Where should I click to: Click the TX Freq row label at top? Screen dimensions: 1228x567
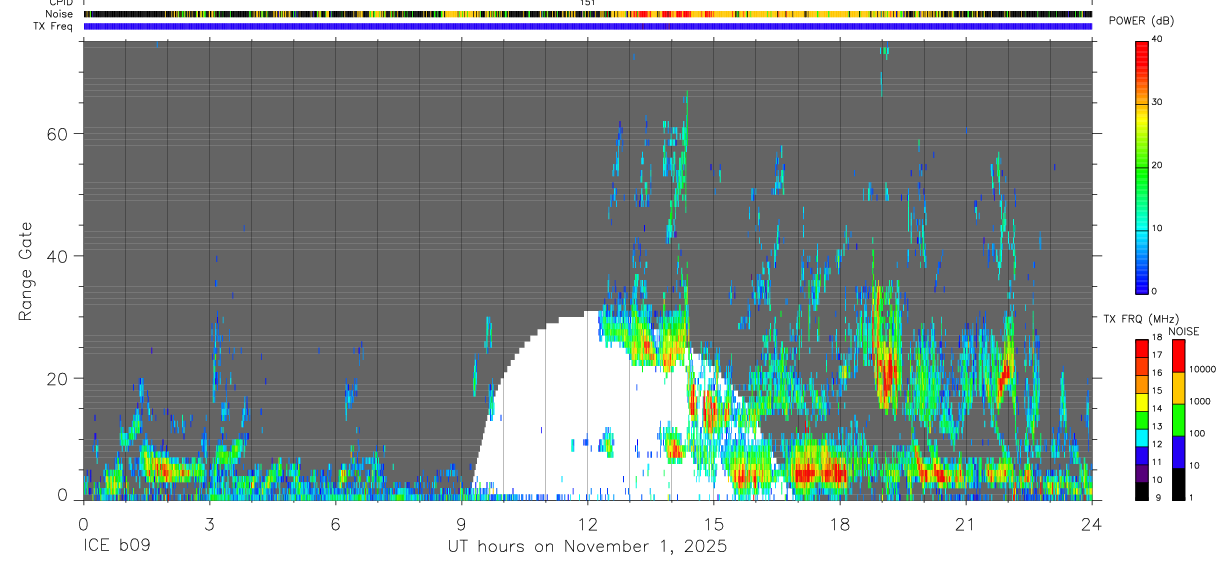pyautogui.click(x=53, y=26)
